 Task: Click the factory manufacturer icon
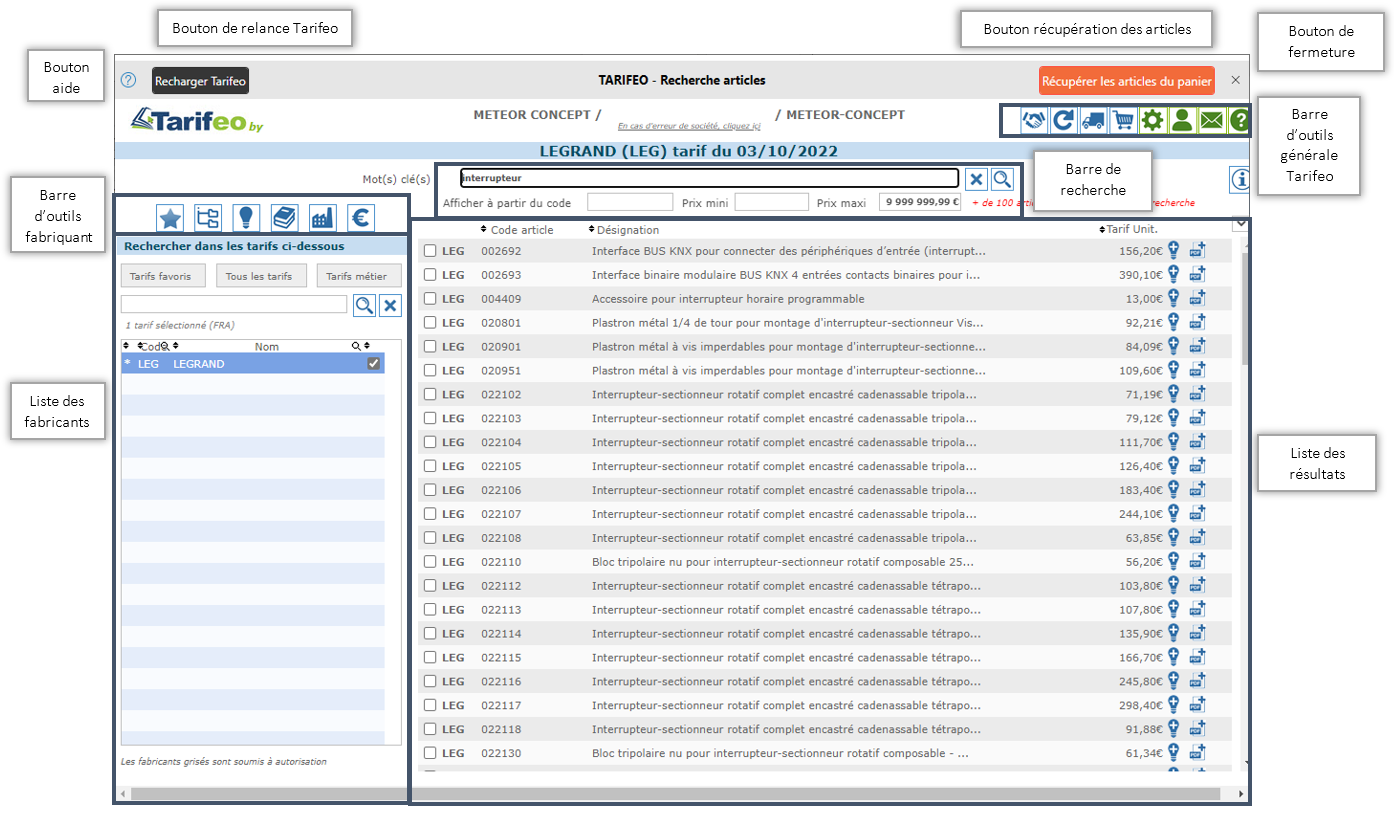322,217
